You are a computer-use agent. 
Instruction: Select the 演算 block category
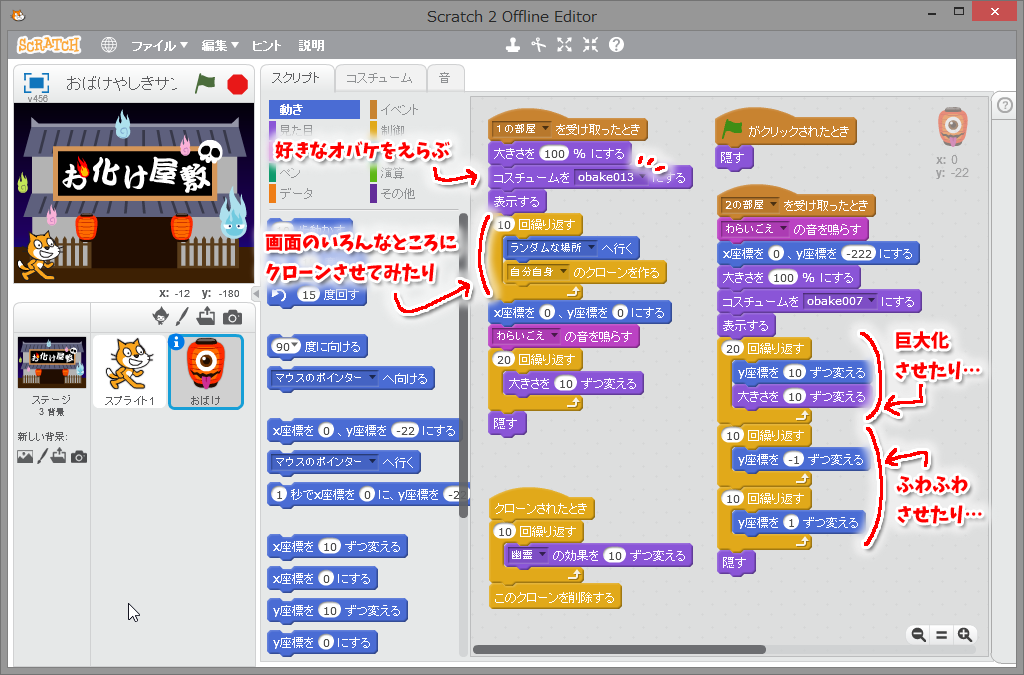[388, 173]
